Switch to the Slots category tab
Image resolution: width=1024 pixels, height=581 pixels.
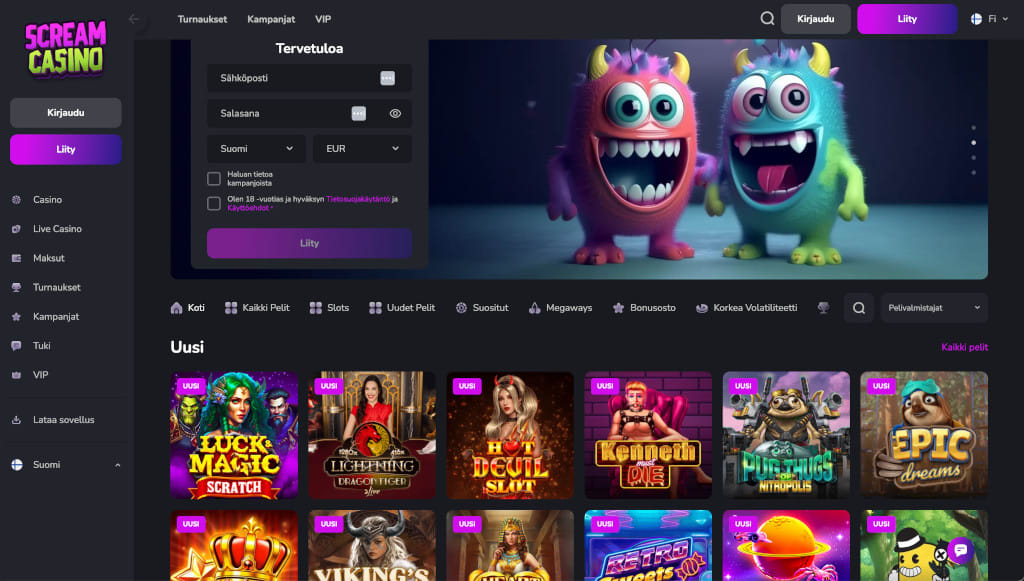tap(330, 308)
